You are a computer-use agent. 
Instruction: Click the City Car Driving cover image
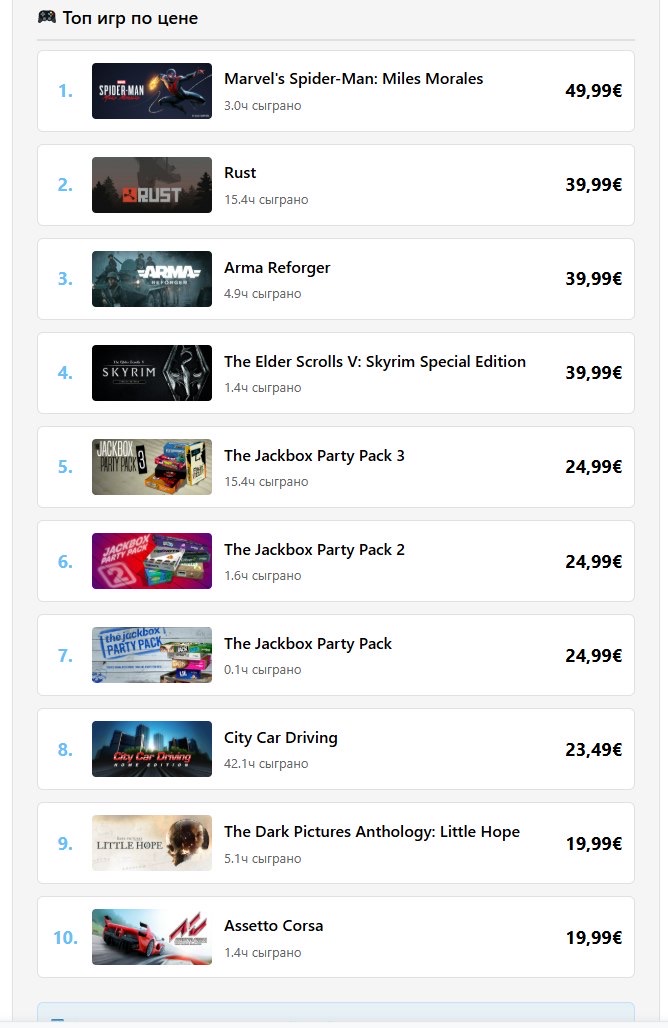tap(151, 749)
